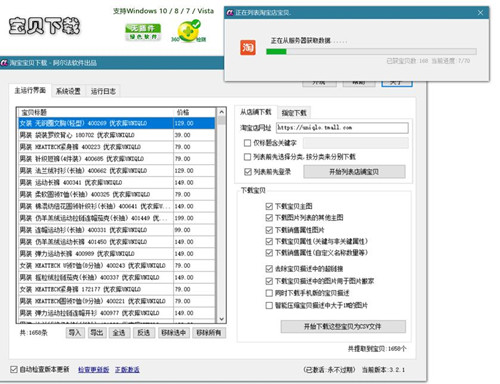Select row 男装 摇粒绒拉链茄克(长袖) 400337
This screenshot has height=384, width=500.
coord(117,277)
